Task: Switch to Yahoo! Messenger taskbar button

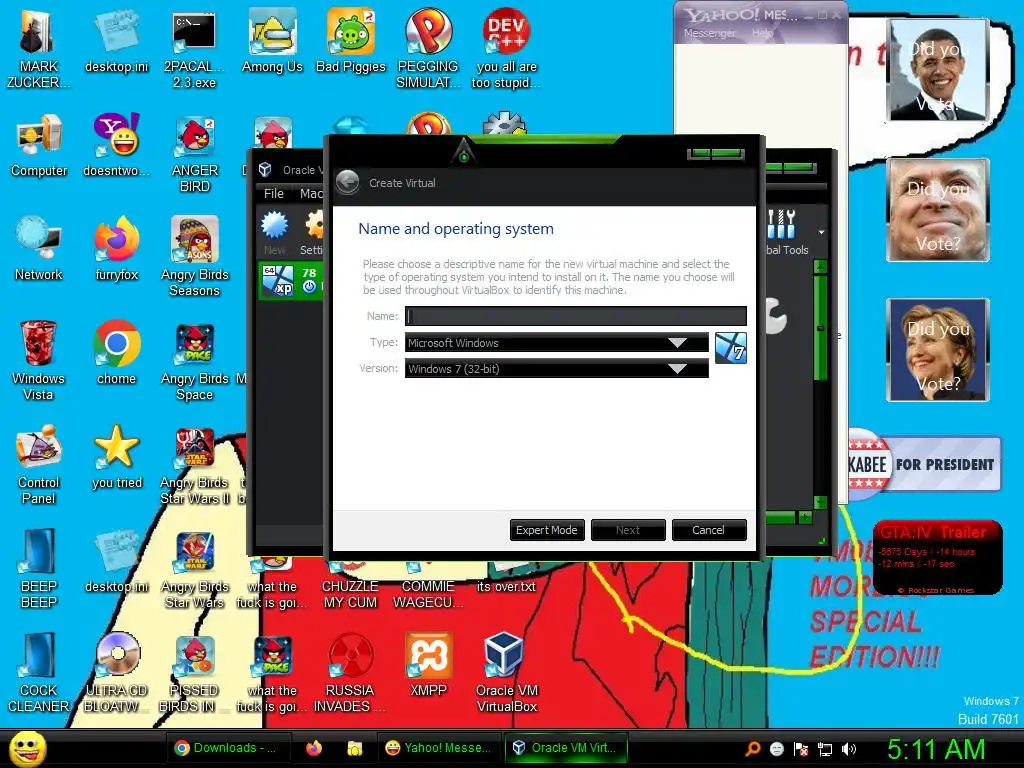Action: tap(438, 748)
